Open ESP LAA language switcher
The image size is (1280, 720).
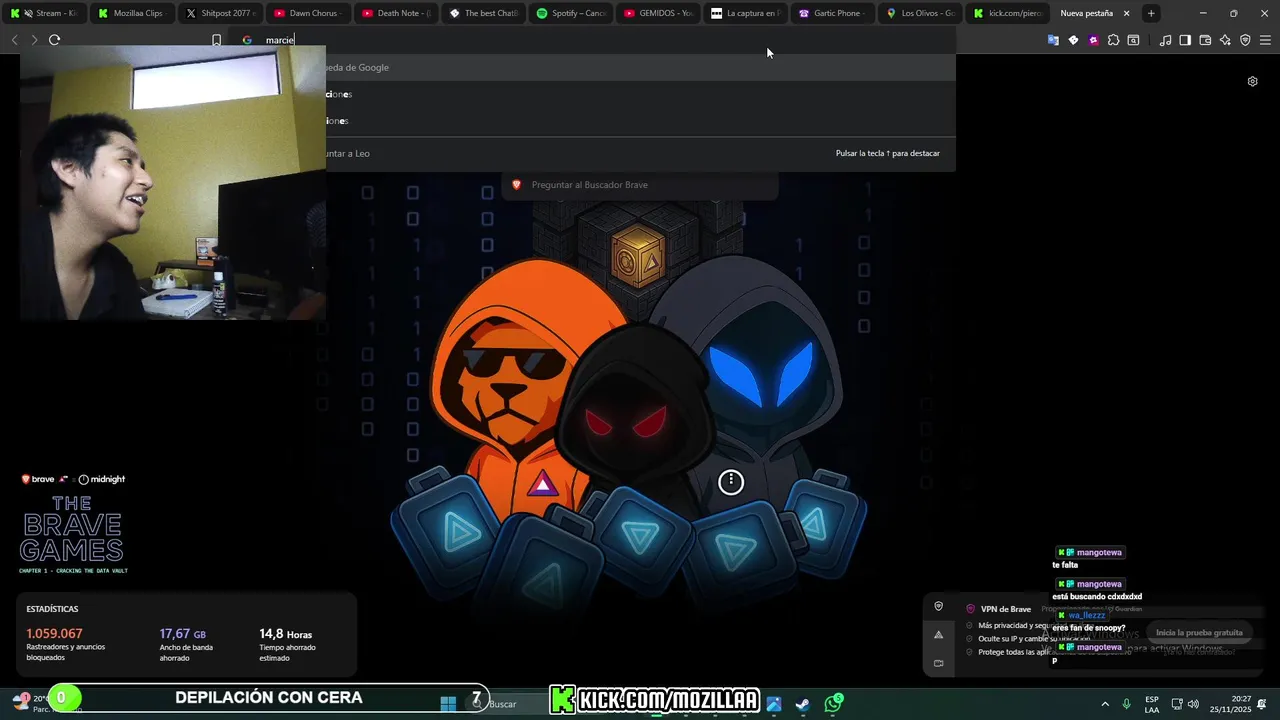[1152, 704]
